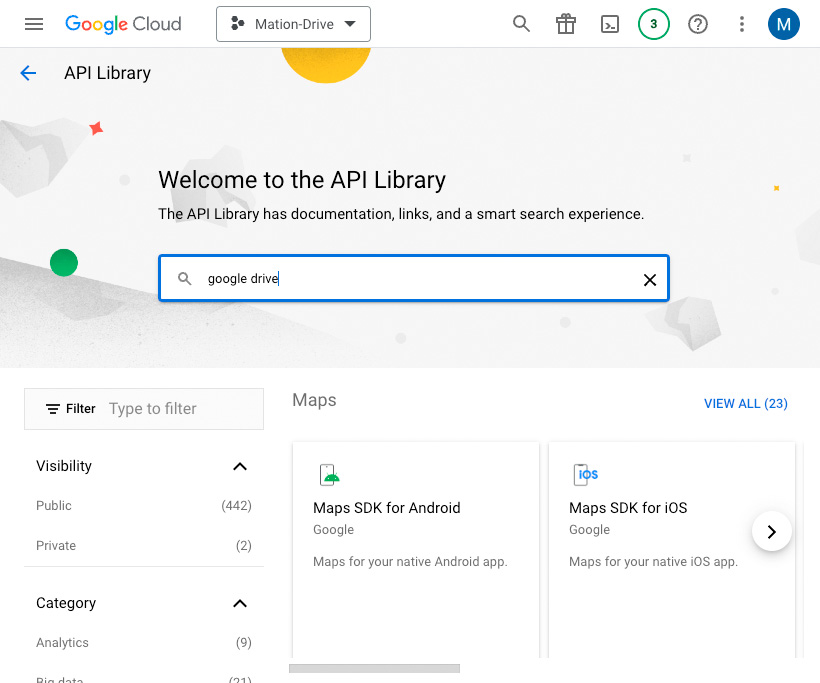Screen dimensions: 820x683
Task: Clear the search with the X button
Action: pos(650,280)
